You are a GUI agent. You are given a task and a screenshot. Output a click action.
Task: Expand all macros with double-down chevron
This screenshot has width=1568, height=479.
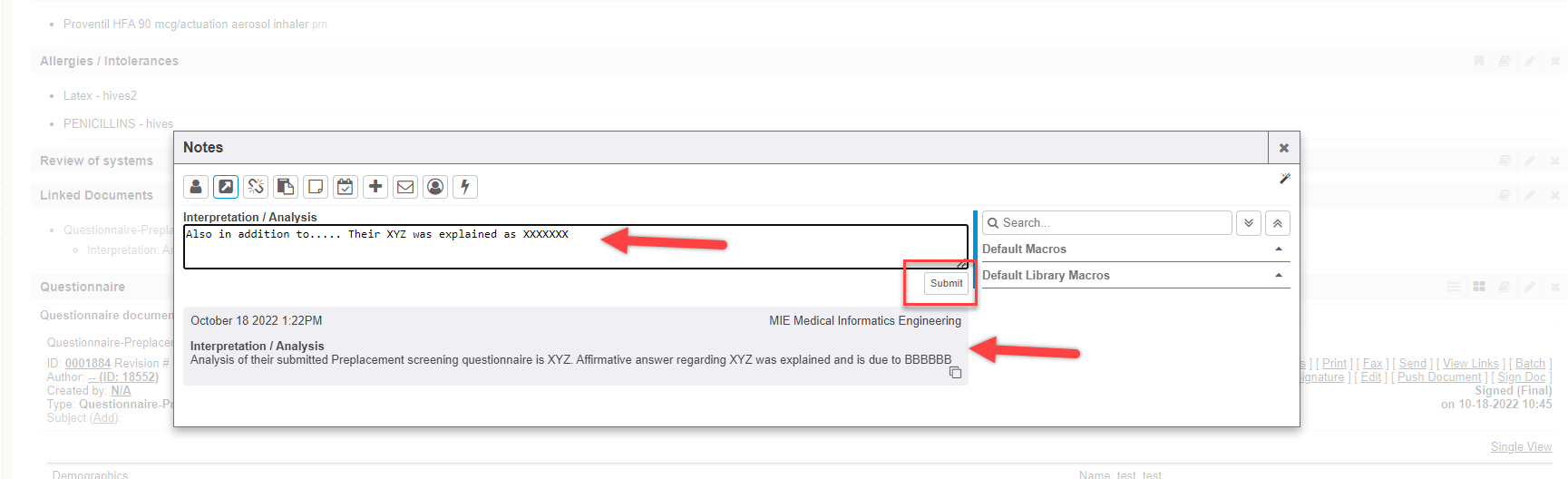tap(1249, 223)
